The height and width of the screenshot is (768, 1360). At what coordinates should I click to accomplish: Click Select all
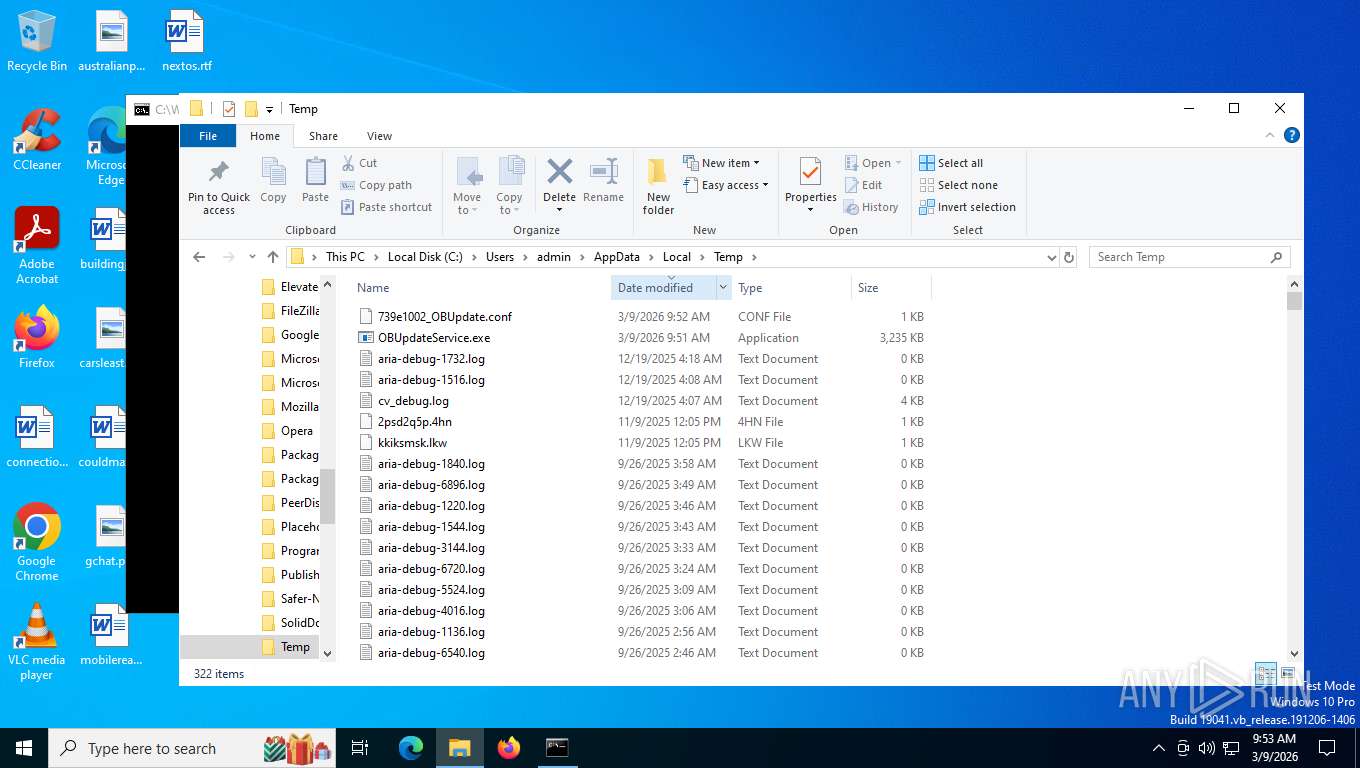(951, 163)
